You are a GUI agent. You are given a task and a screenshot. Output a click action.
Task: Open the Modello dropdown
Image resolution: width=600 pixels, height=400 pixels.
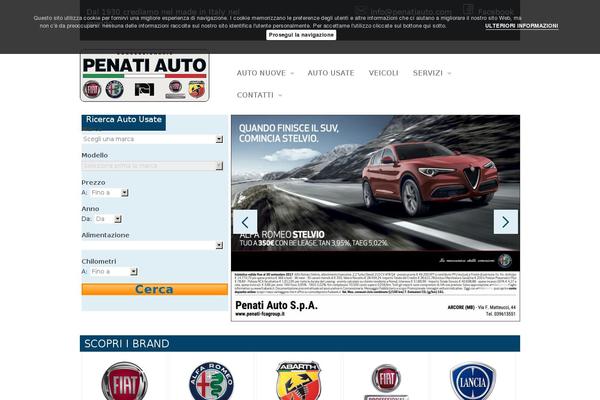tap(152, 166)
